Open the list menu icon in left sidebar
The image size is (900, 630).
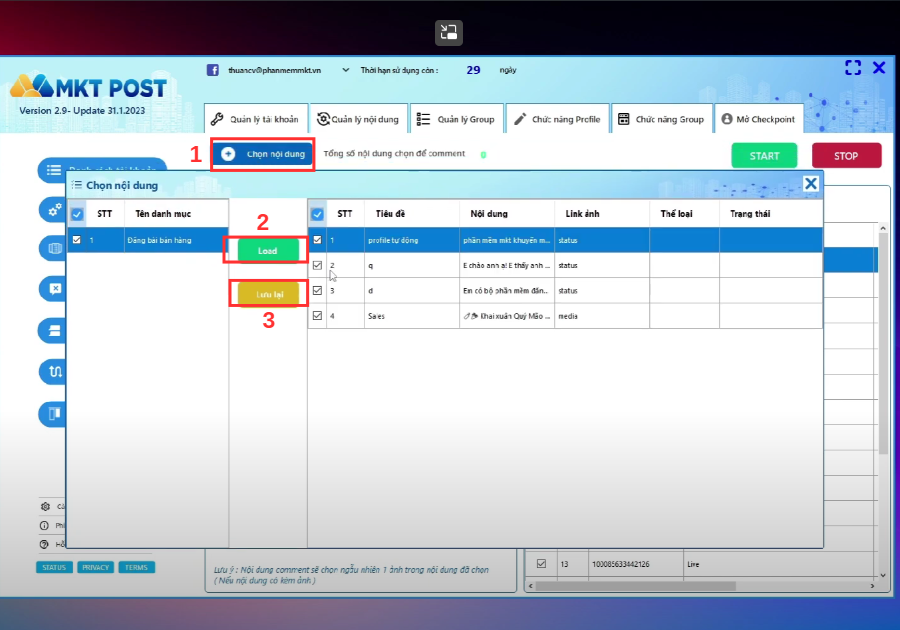pyautogui.click(x=54, y=170)
